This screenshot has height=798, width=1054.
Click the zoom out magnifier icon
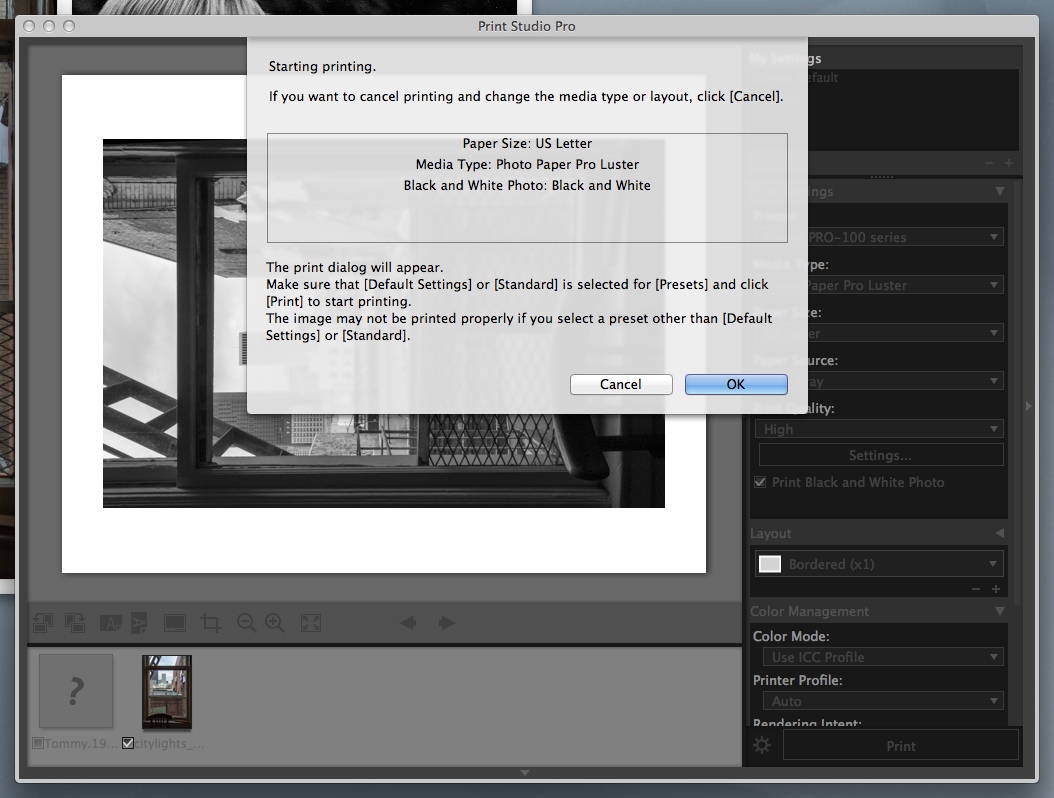tap(246, 623)
